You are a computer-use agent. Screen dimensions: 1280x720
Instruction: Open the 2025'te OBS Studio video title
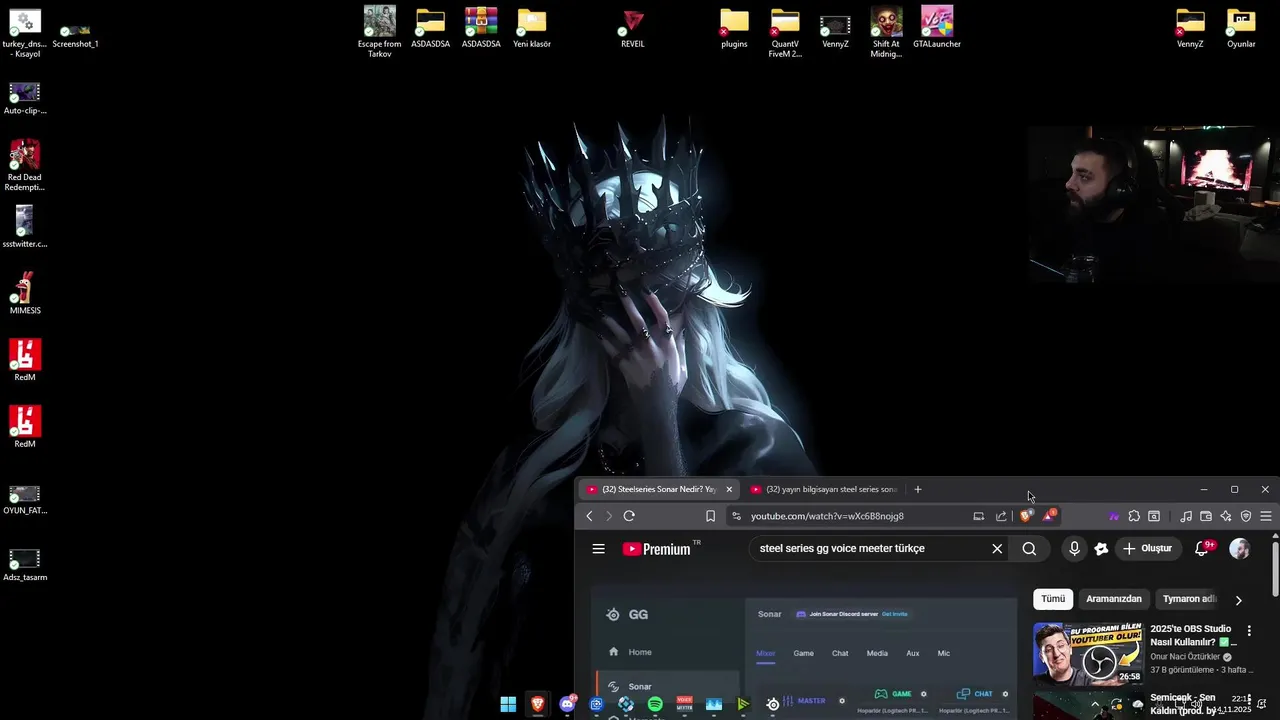coord(1192,635)
